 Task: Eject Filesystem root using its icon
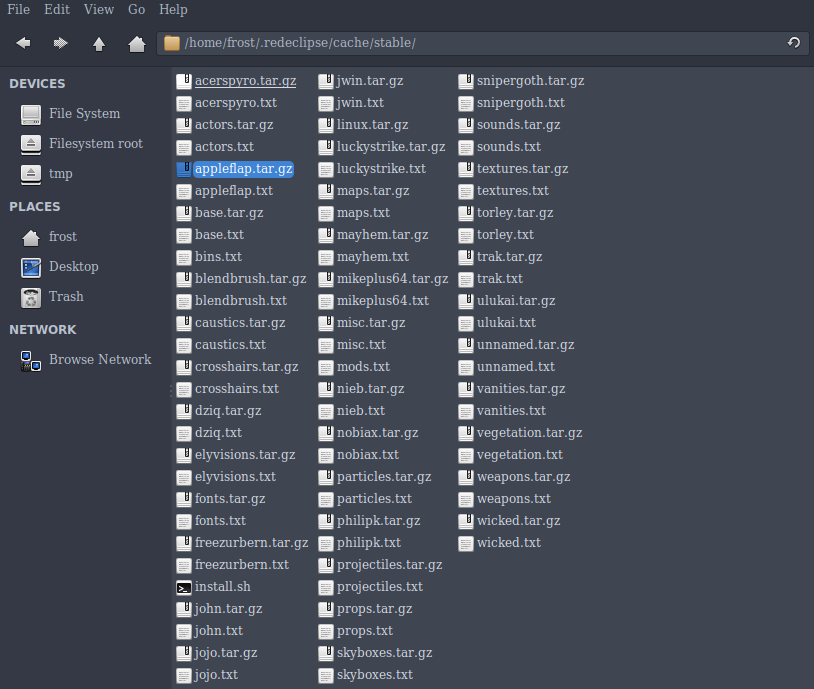click(x=31, y=144)
